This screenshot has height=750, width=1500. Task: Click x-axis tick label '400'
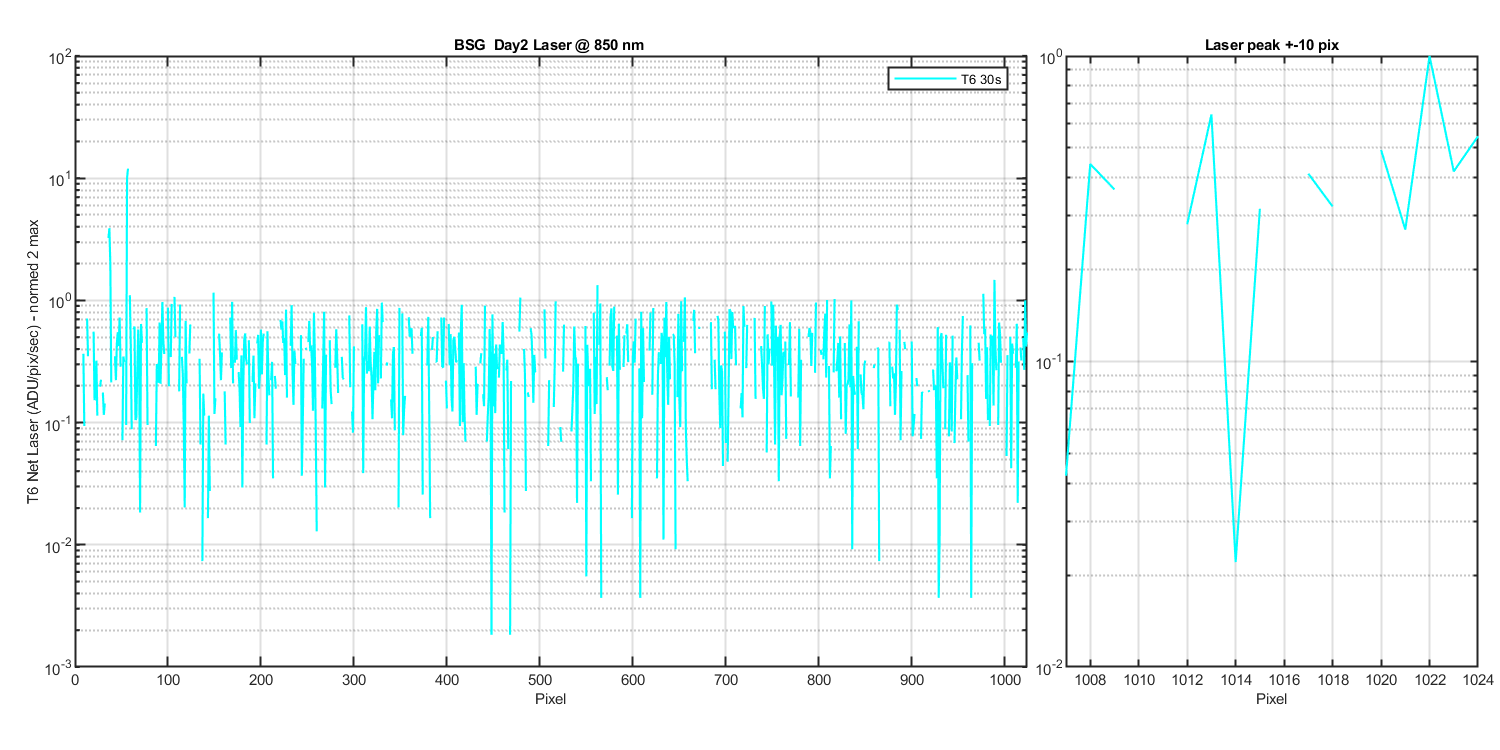click(x=447, y=680)
